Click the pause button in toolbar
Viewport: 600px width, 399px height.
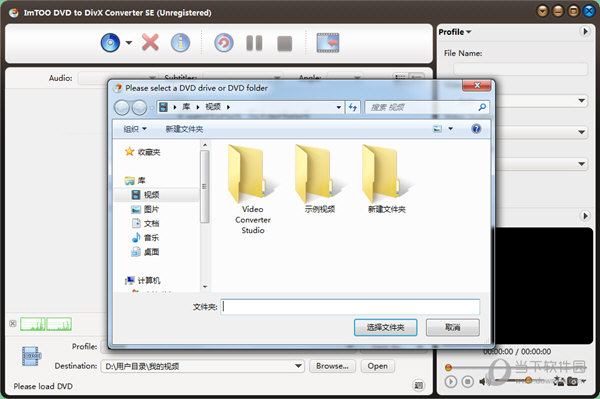point(254,43)
